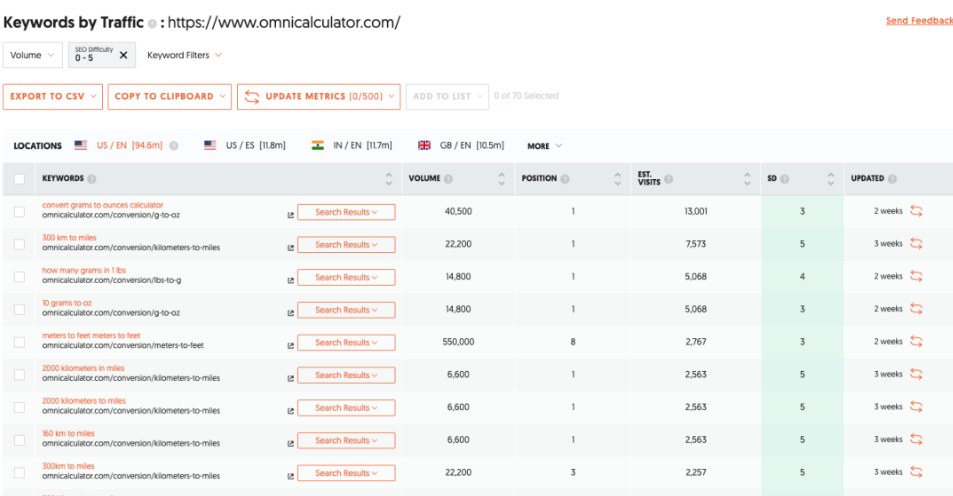The width and height of the screenshot is (953, 496).
Task: Open external link icon for '2000 kilometers to miles'
Action: tap(291, 411)
